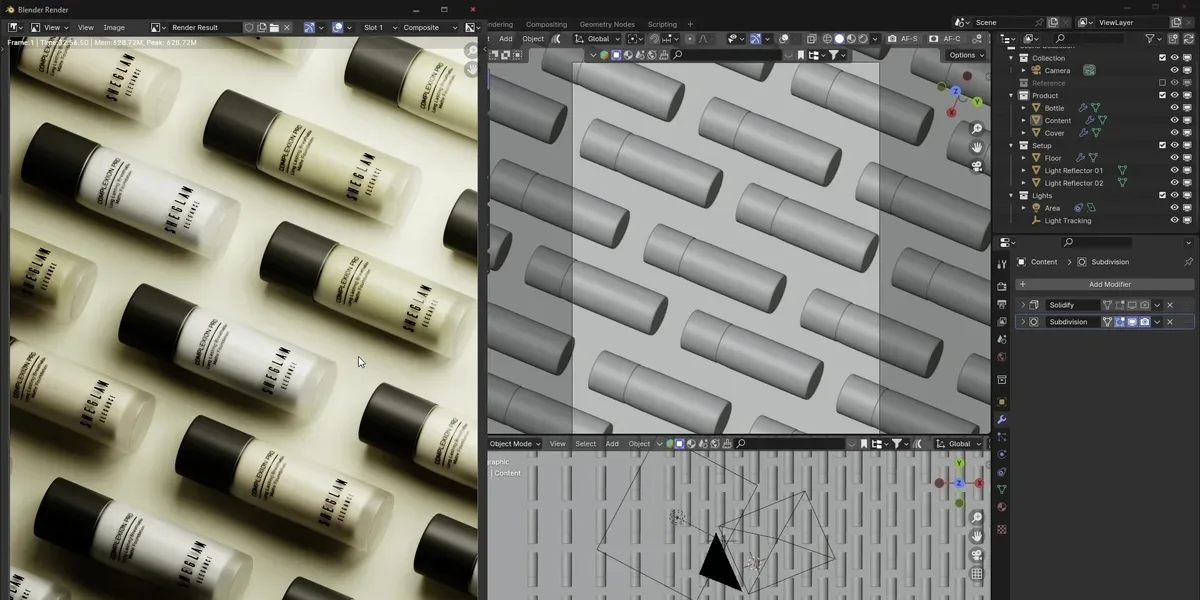
Task: Open the Modifier Properties wrench tab
Action: pos(1002,419)
